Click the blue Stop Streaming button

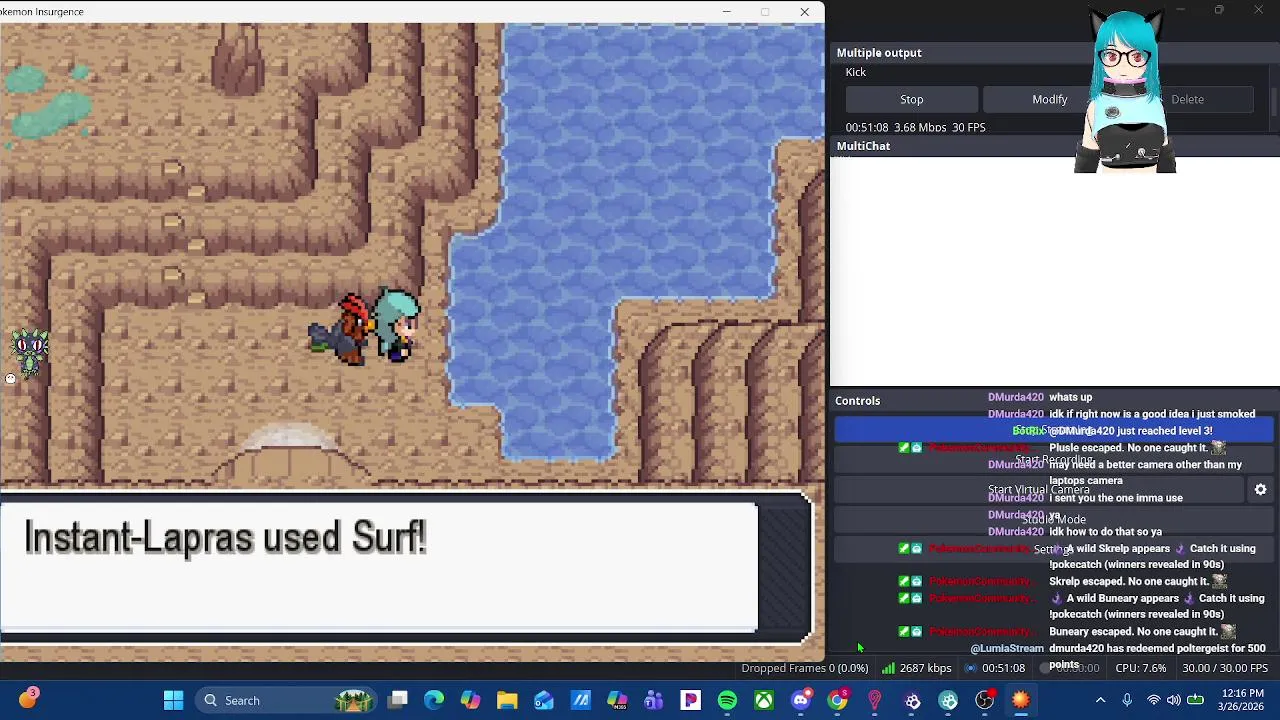point(1053,430)
